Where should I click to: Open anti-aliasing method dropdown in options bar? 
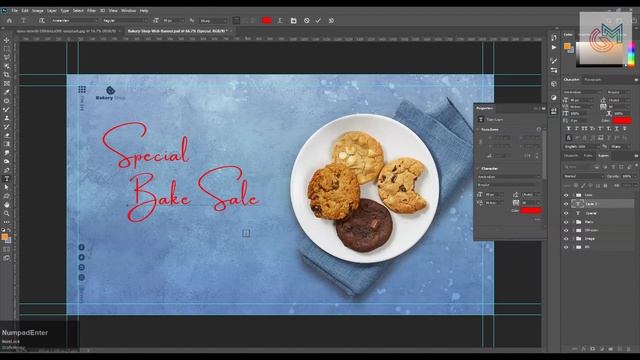(x=213, y=20)
